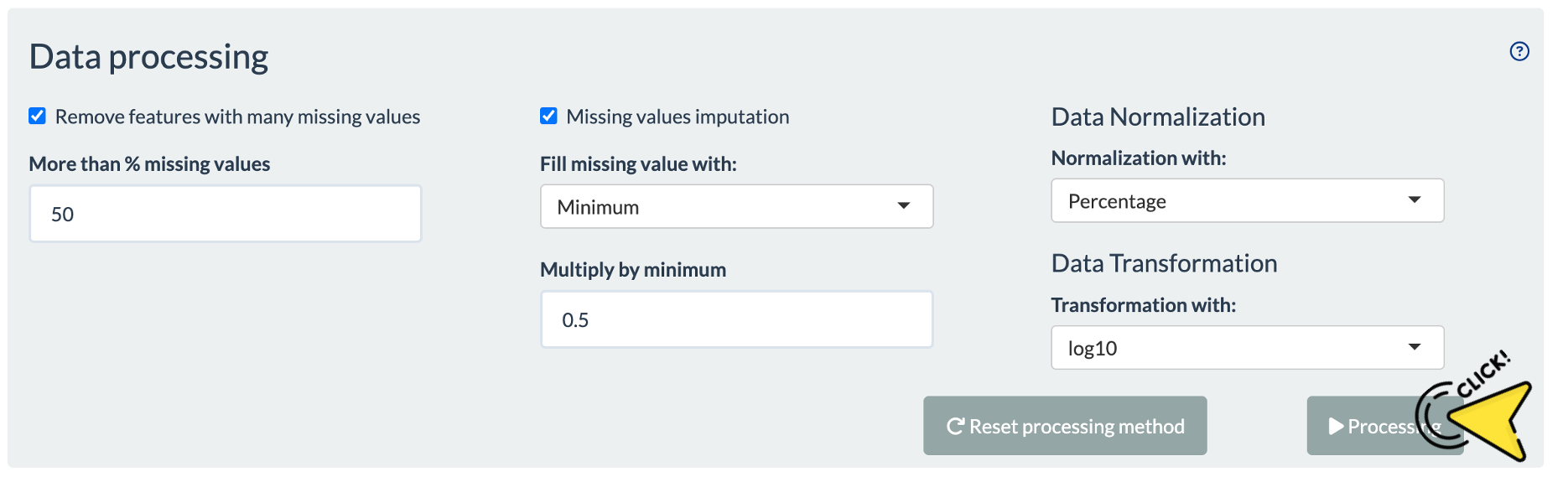The width and height of the screenshot is (1568, 503).
Task: Click into the Multiply by minimum field
Action: (x=735, y=320)
